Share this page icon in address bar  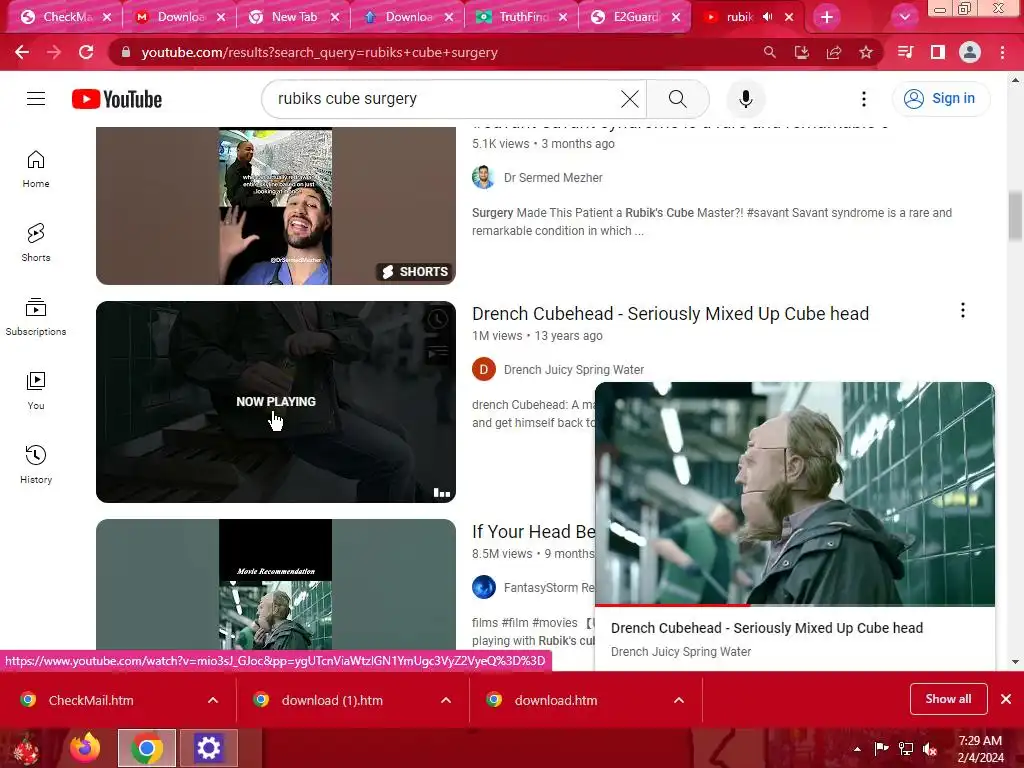pos(834,52)
